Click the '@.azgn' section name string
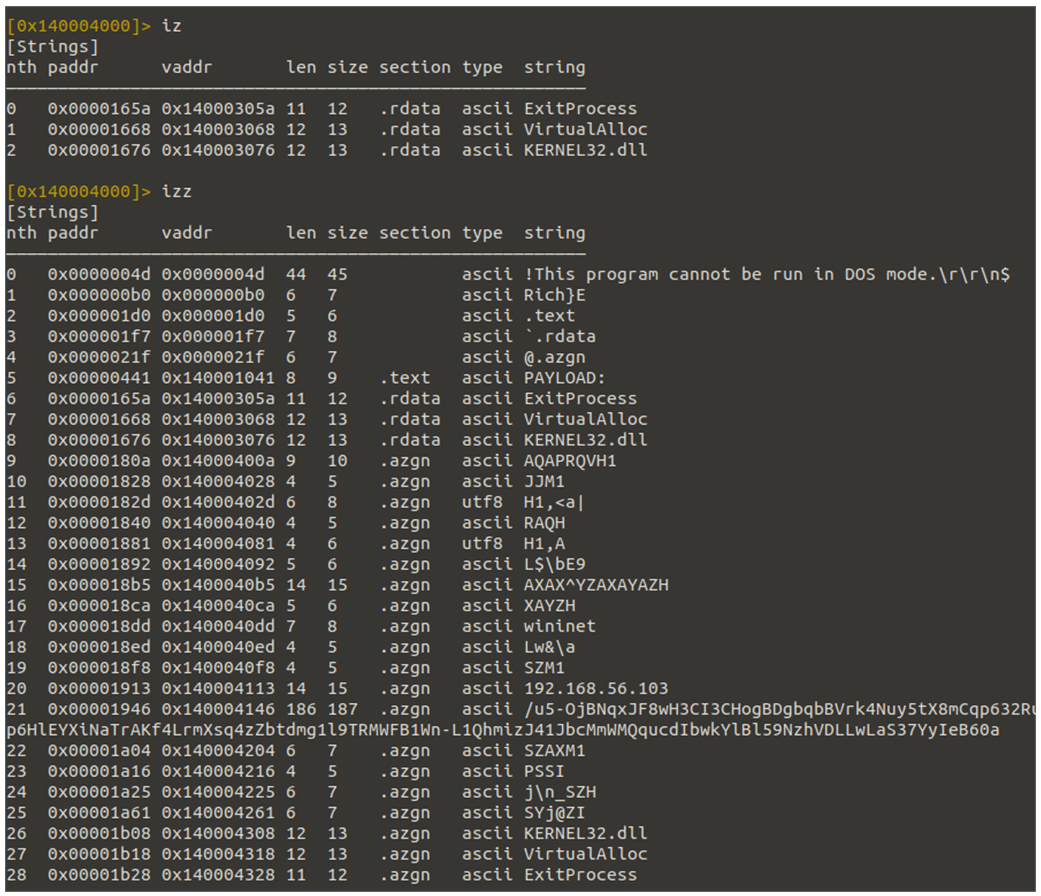This screenshot has width=1041, height=896. coord(554,357)
